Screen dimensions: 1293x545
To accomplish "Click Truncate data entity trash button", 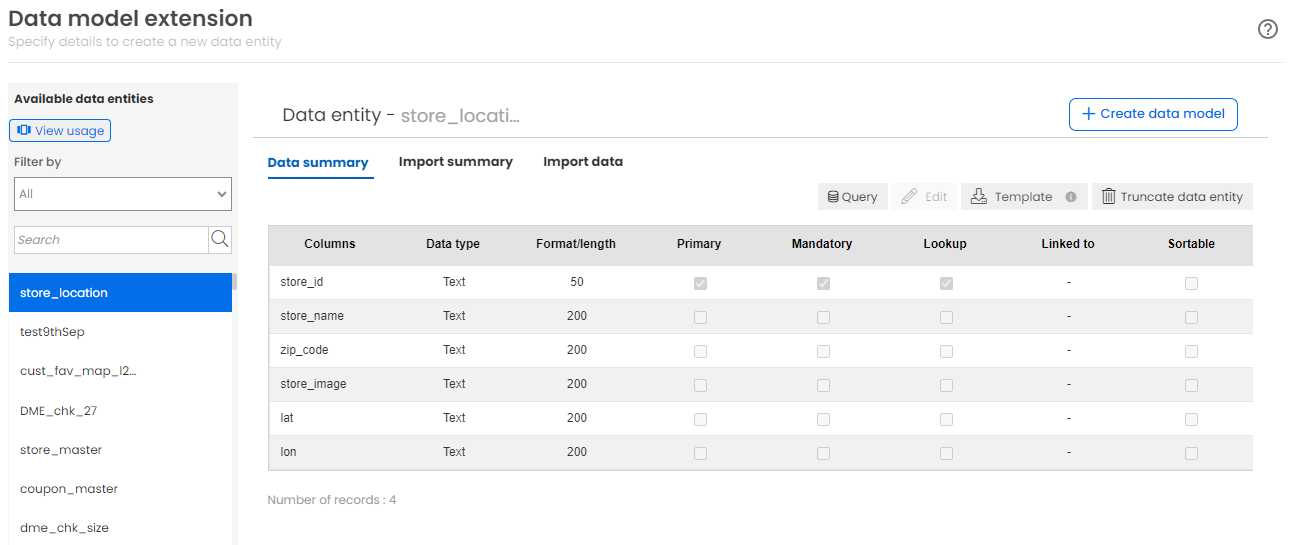I will click(1172, 197).
